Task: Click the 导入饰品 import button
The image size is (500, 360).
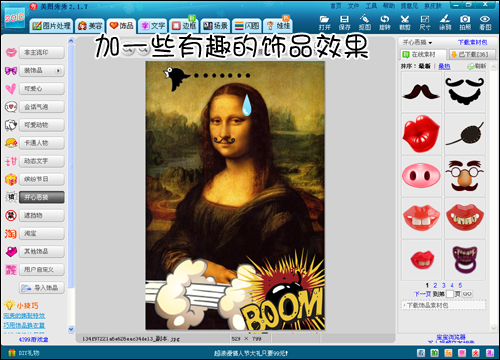Action: (x=42, y=288)
